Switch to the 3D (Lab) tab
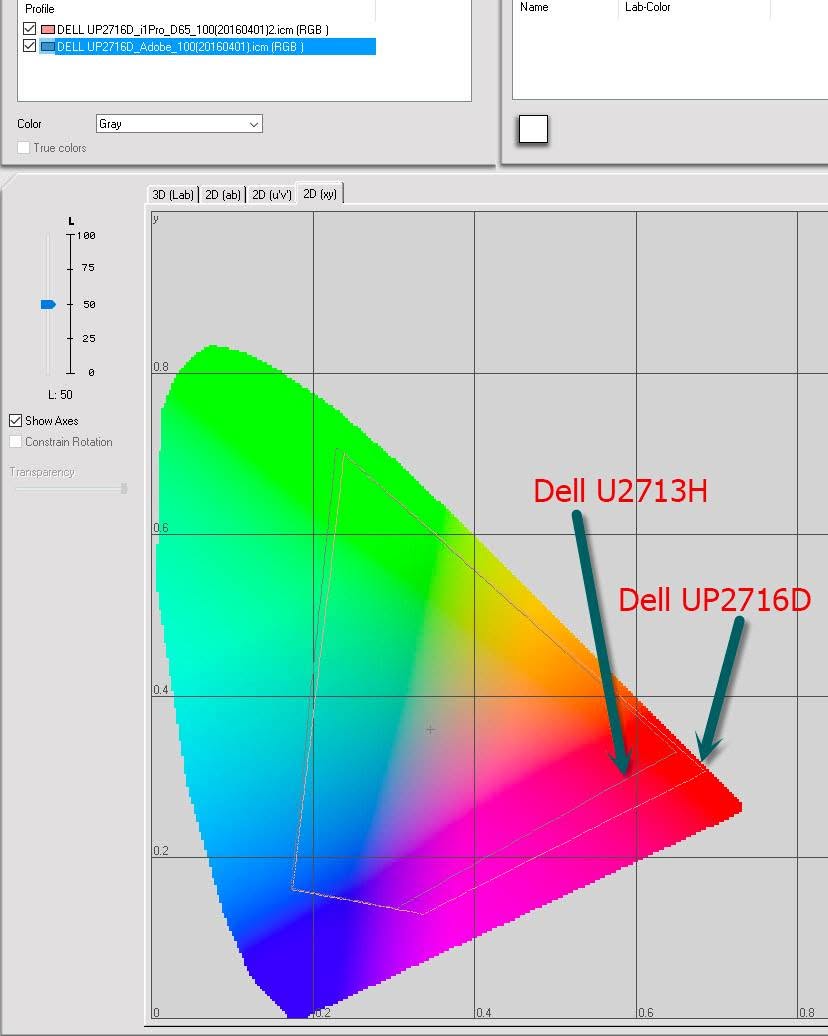The width and height of the screenshot is (828, 1036). tap(173, 194)
